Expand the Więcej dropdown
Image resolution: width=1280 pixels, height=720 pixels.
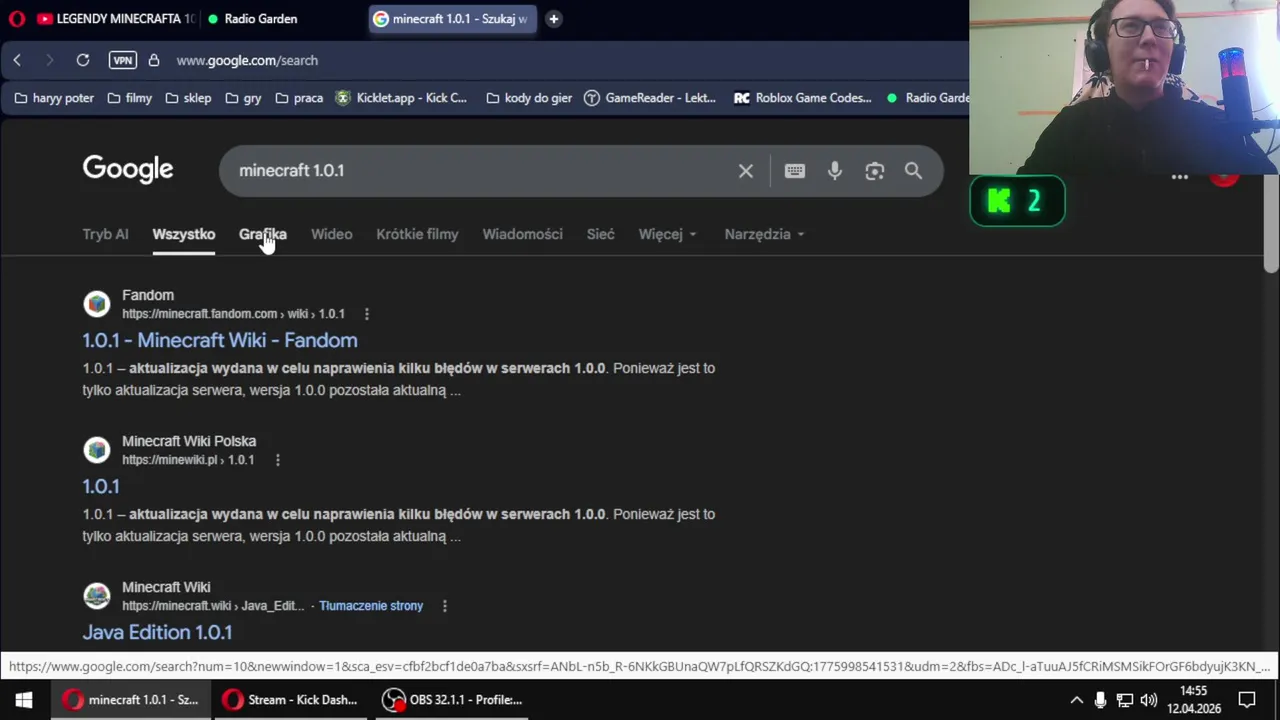(667, 234)
